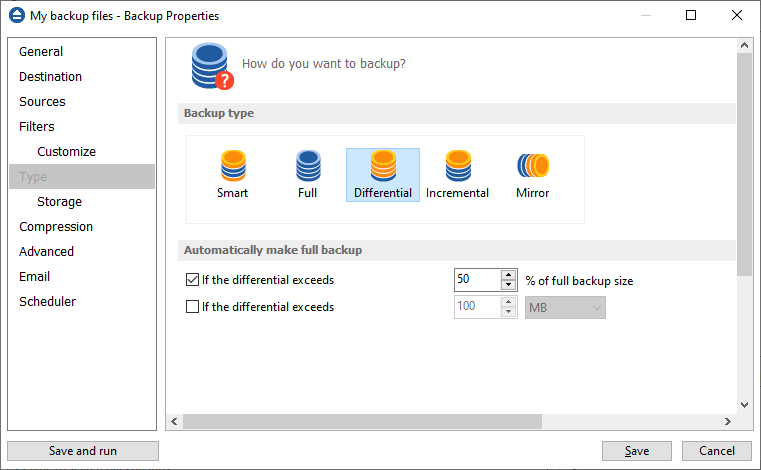This screenshot has width=761, height=470.
Task: Click the backup question database icon
Action: coord(212,67)
